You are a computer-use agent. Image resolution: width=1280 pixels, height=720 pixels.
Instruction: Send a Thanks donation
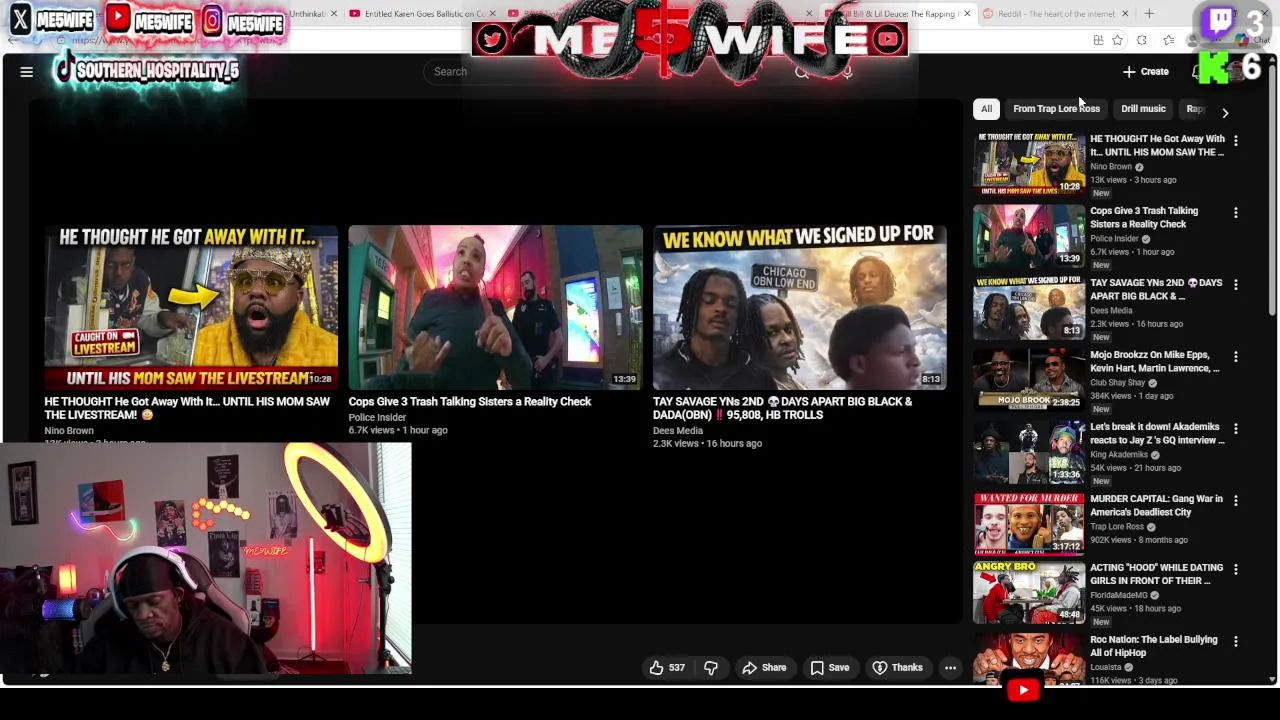point(897,668)
